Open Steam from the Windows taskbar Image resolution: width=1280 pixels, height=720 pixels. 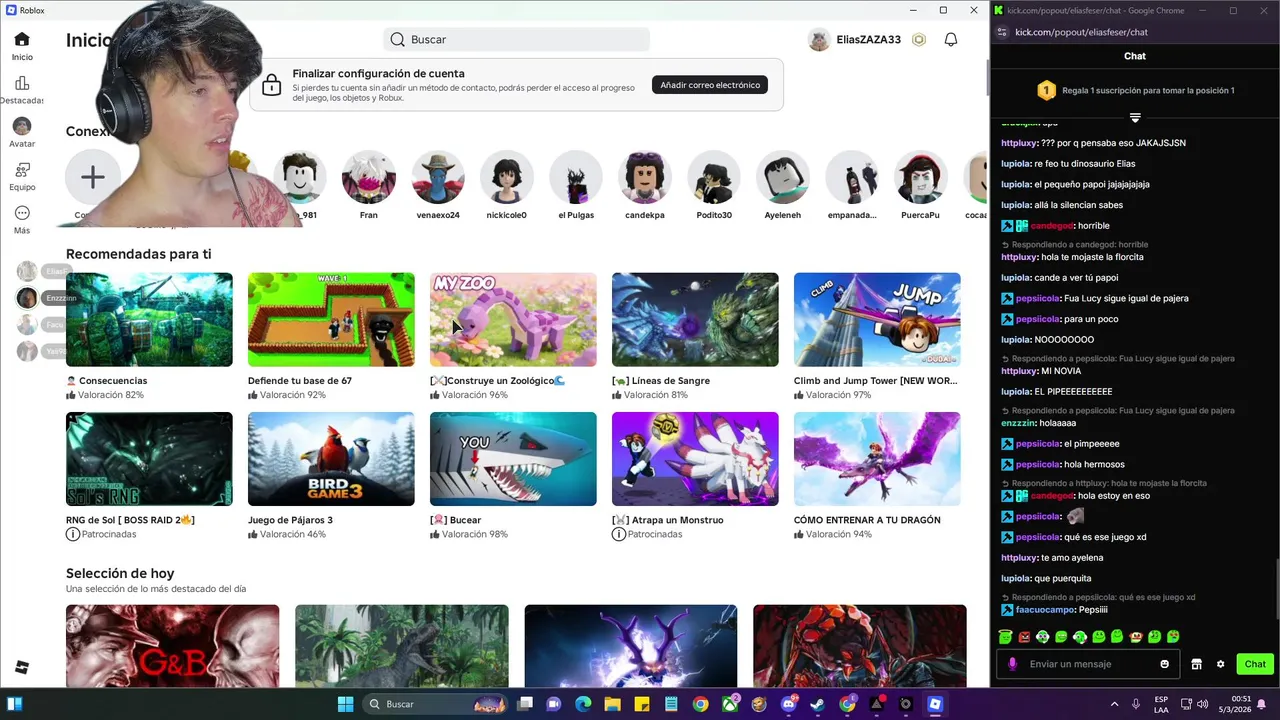click(818, 704)
